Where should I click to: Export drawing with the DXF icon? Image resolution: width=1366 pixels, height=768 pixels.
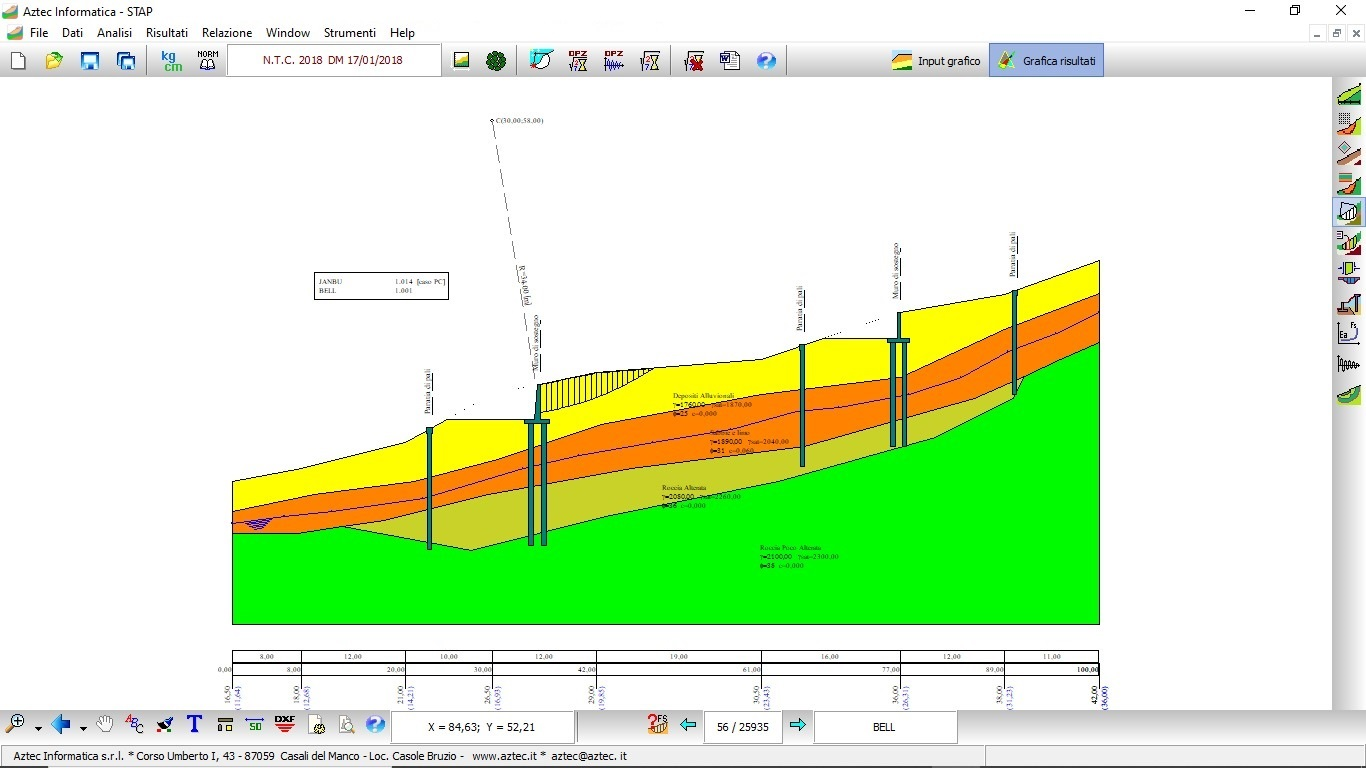click(x=285, y=724)
